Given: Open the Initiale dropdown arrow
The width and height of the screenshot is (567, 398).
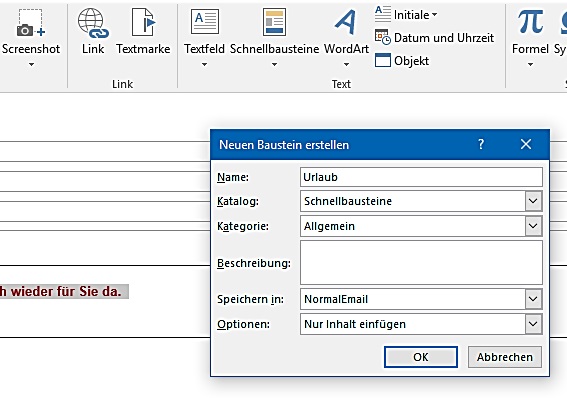Looking at the screenshot, I should point(434,15).
